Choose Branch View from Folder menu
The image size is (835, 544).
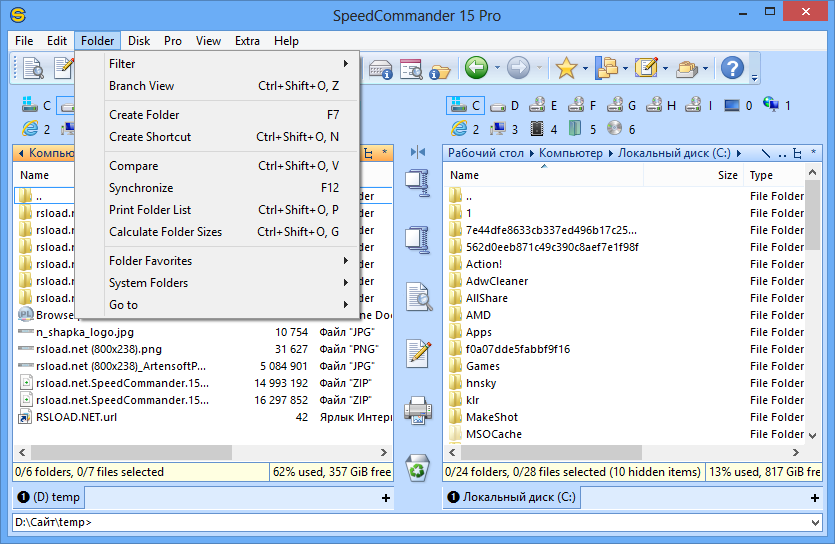click(218, 86)
